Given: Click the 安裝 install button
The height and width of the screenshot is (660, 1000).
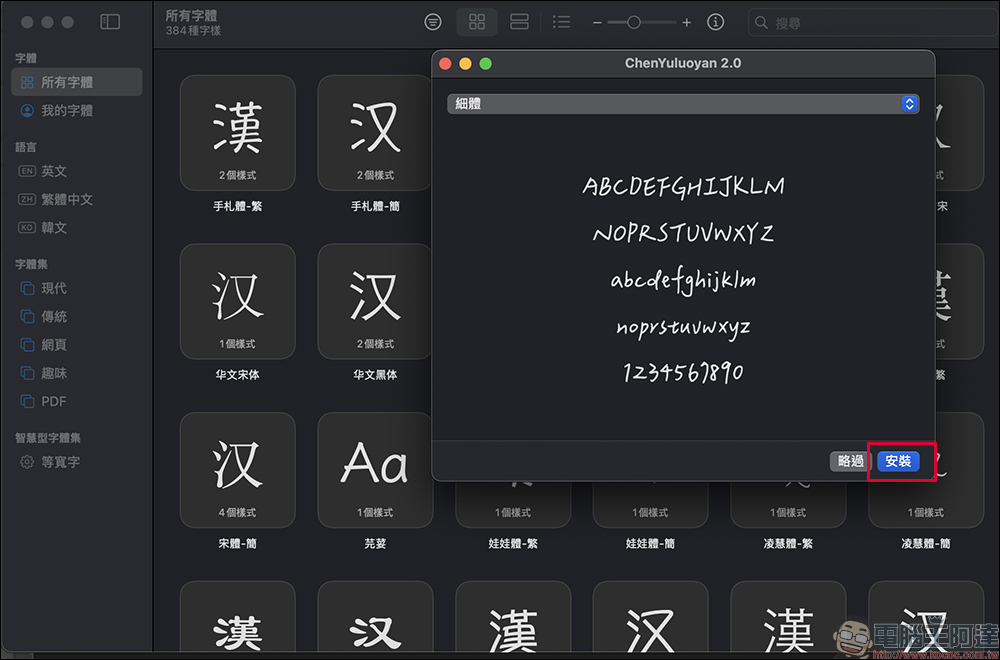Looking at the screenshot, I should tap(898, 461).
